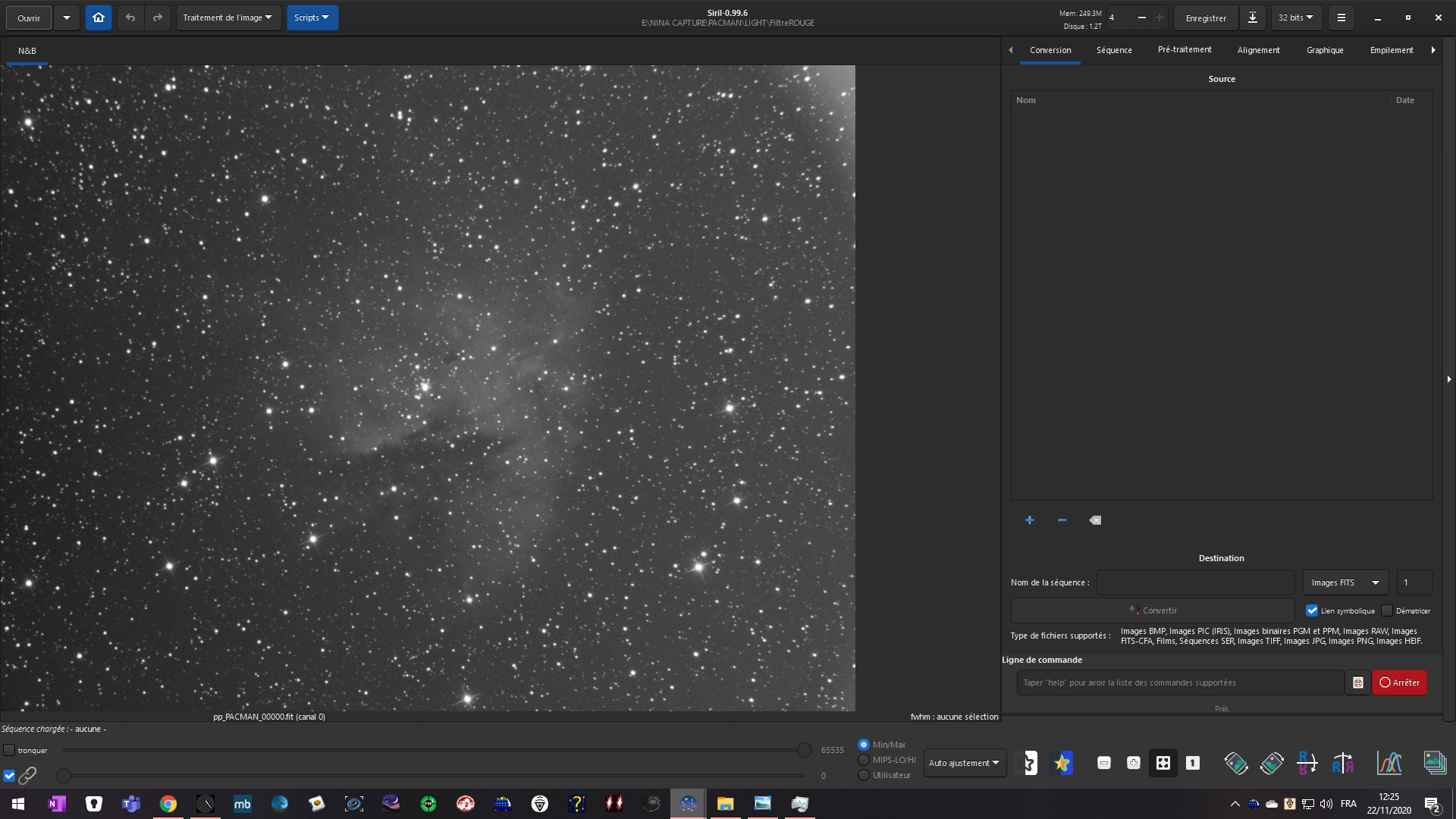Click the zoom to fit icon
The image size is (1456, 819).
[x=1163, y=763]
